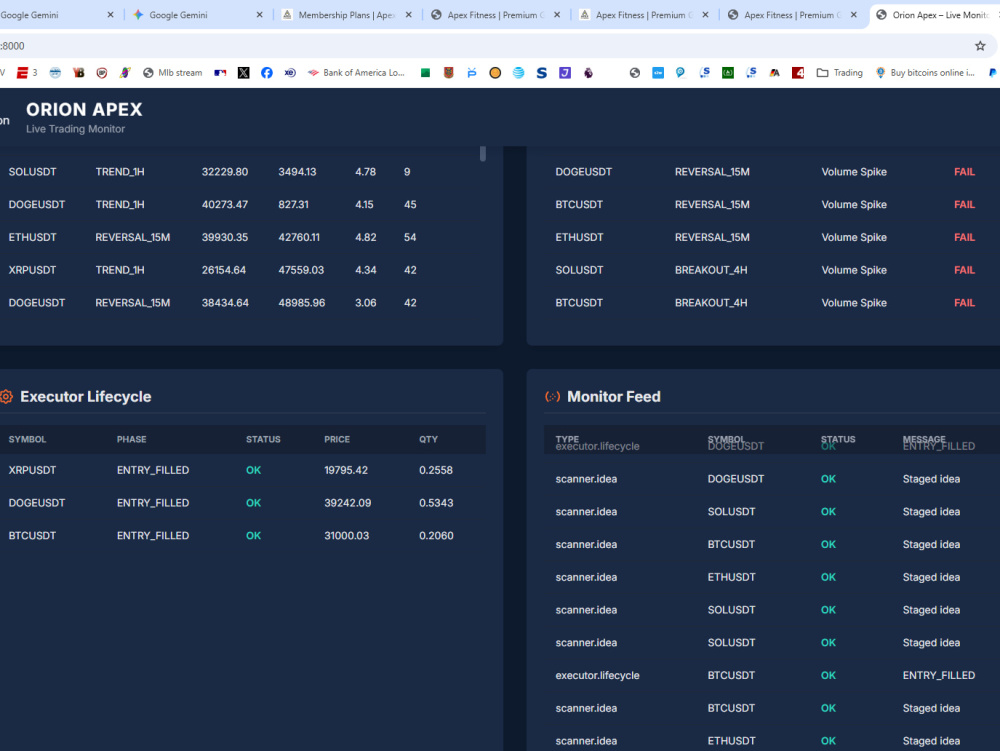Open the AT&T globe bookmark

518,73
